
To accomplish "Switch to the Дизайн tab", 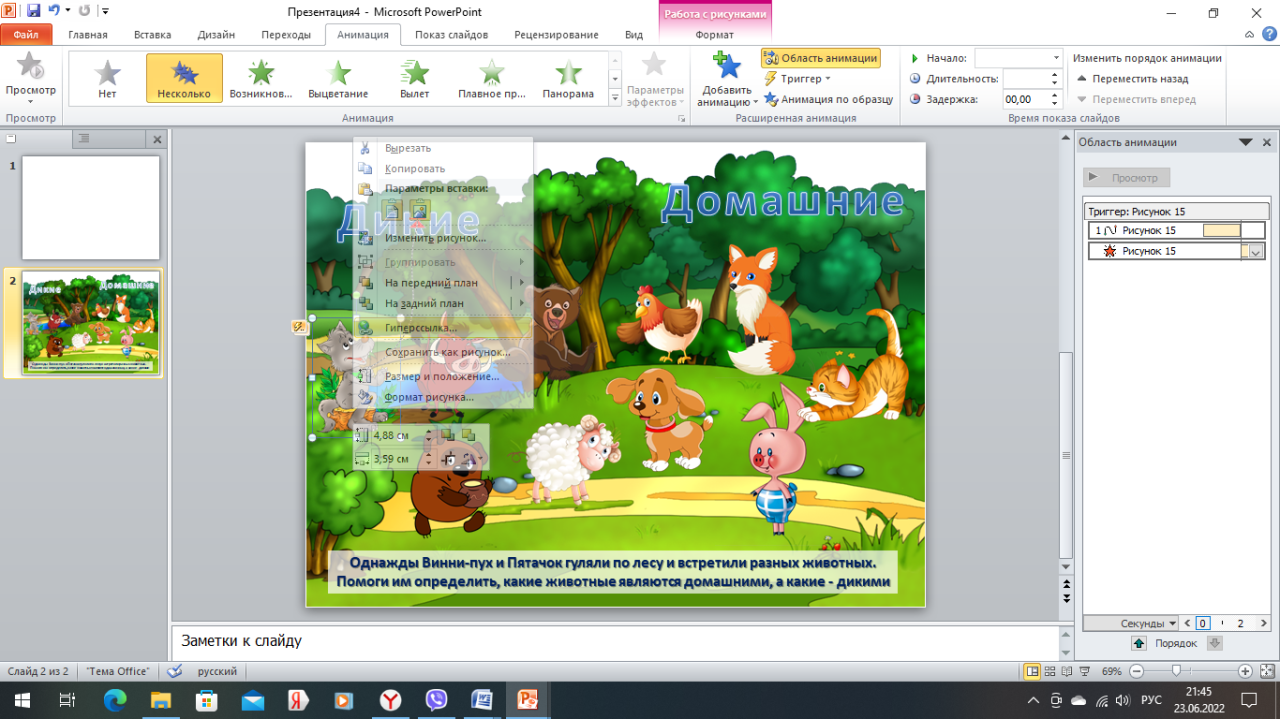I will point(216,34).
